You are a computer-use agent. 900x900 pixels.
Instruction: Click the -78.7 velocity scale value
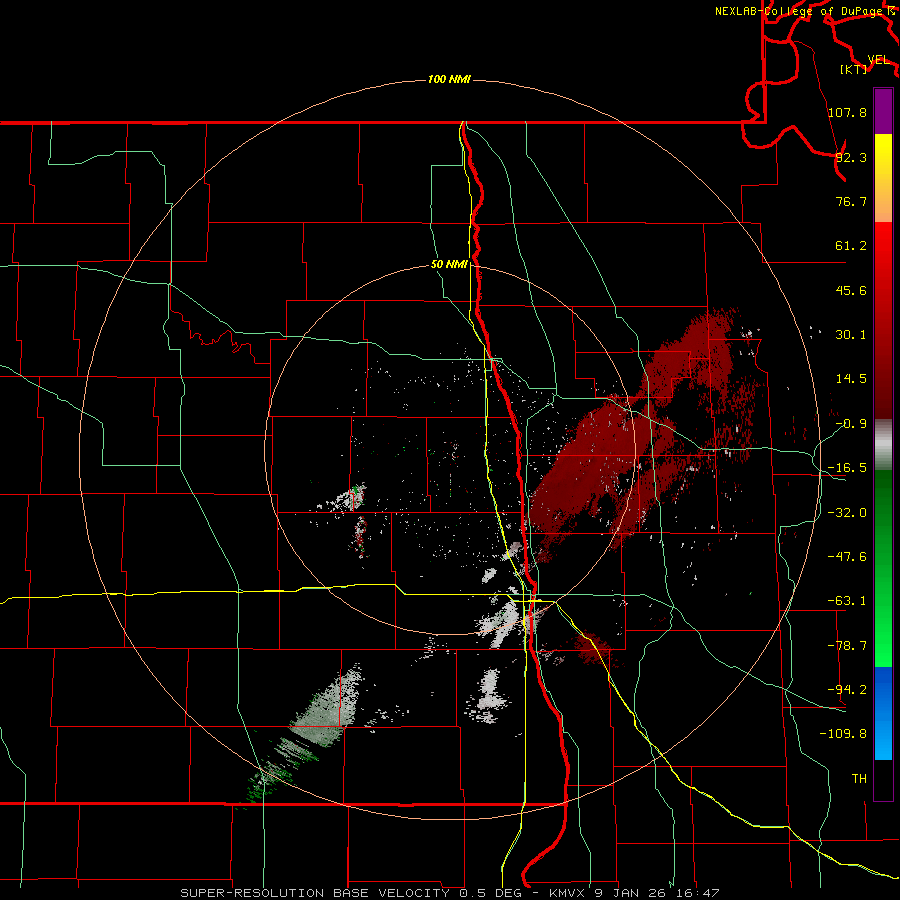[847, 646]
